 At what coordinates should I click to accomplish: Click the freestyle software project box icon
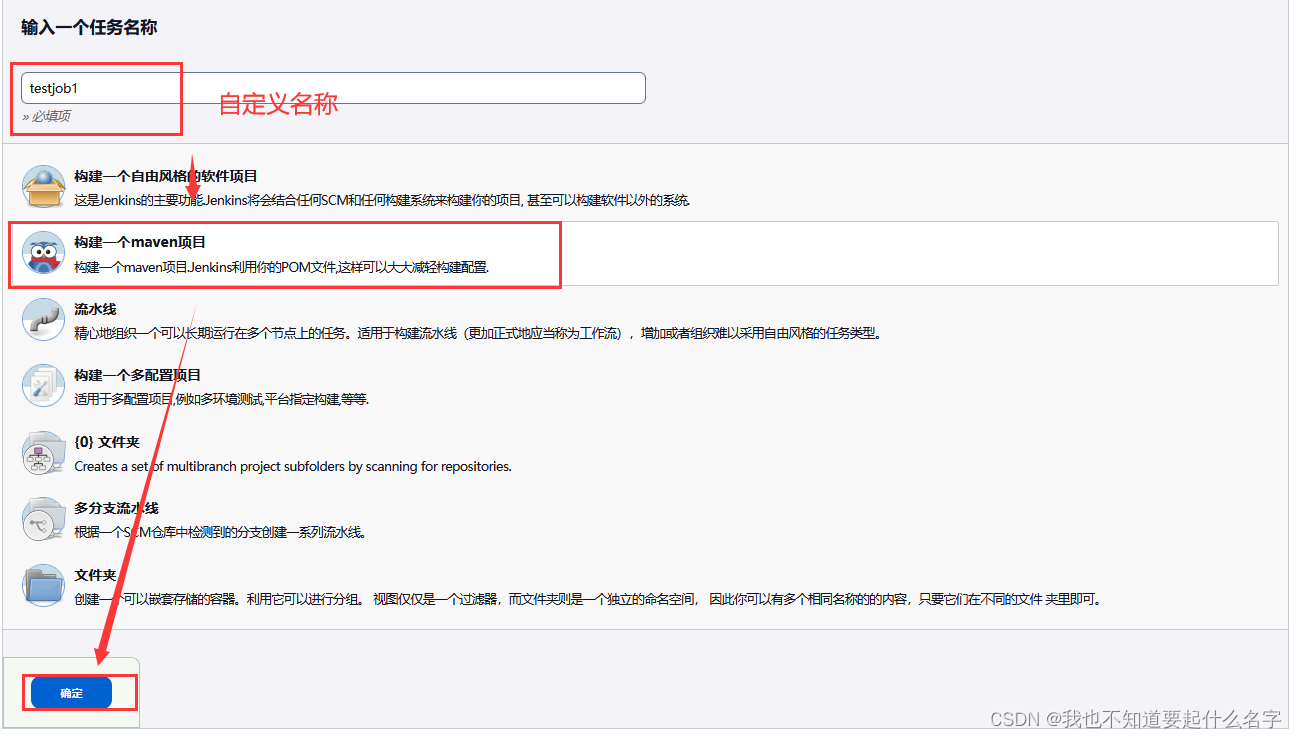(44, 187)
